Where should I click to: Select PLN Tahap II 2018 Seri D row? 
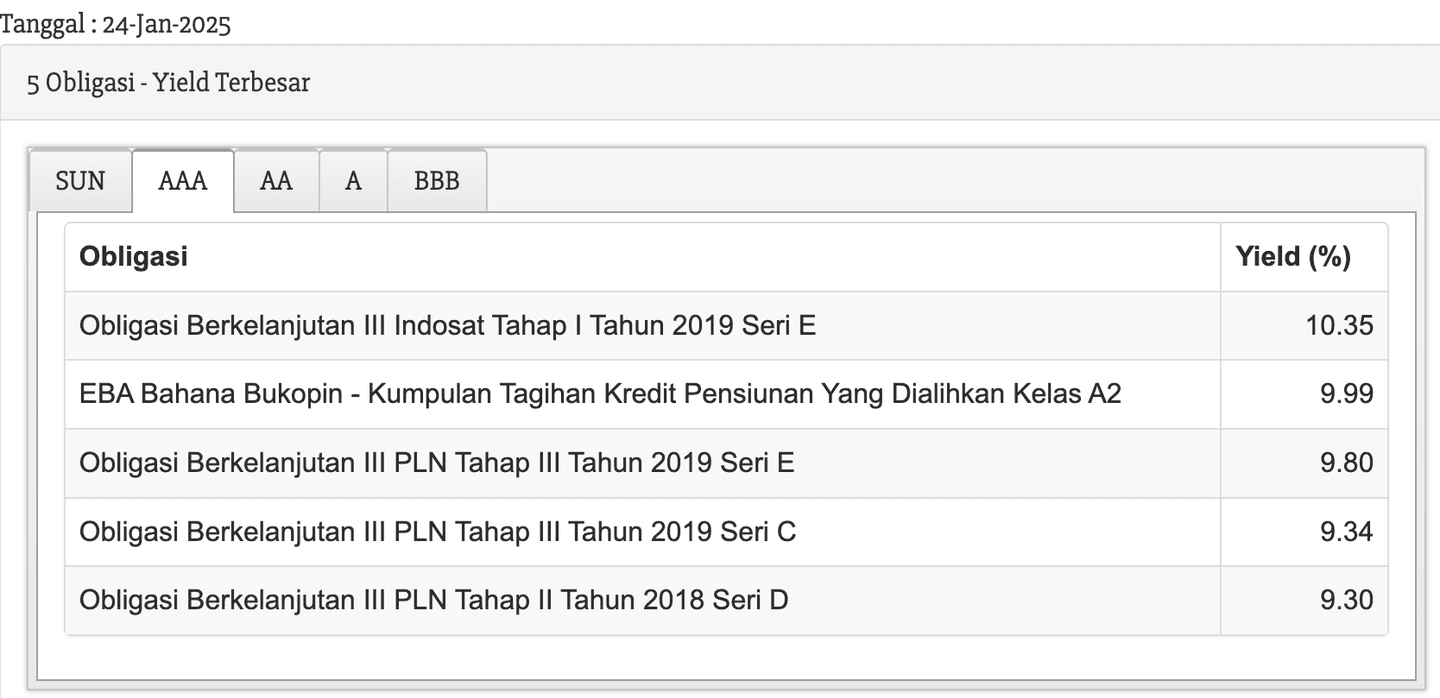[433, 600]
